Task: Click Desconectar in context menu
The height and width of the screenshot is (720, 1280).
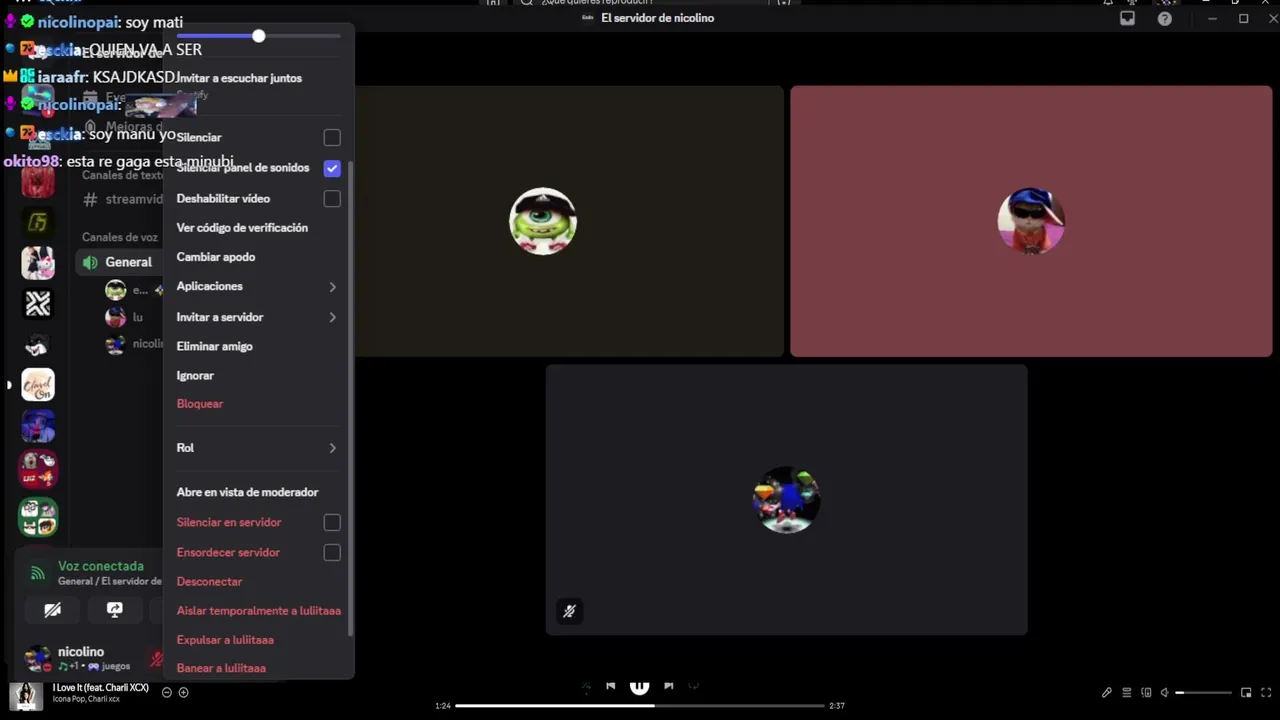Action: [209, 581]
